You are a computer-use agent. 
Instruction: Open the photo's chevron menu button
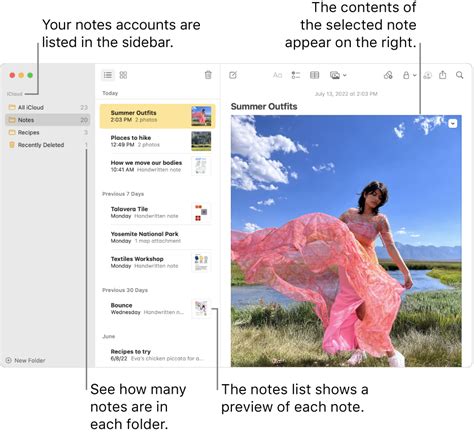click(x=453, y=124)
